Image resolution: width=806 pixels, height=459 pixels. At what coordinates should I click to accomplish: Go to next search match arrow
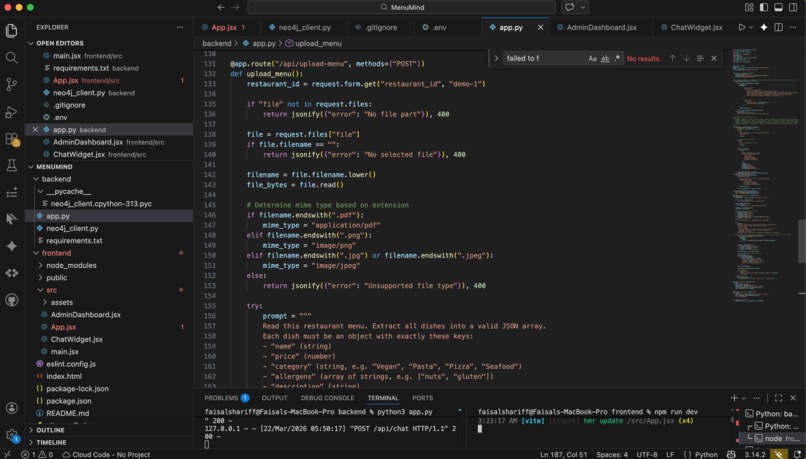point(686,58)
